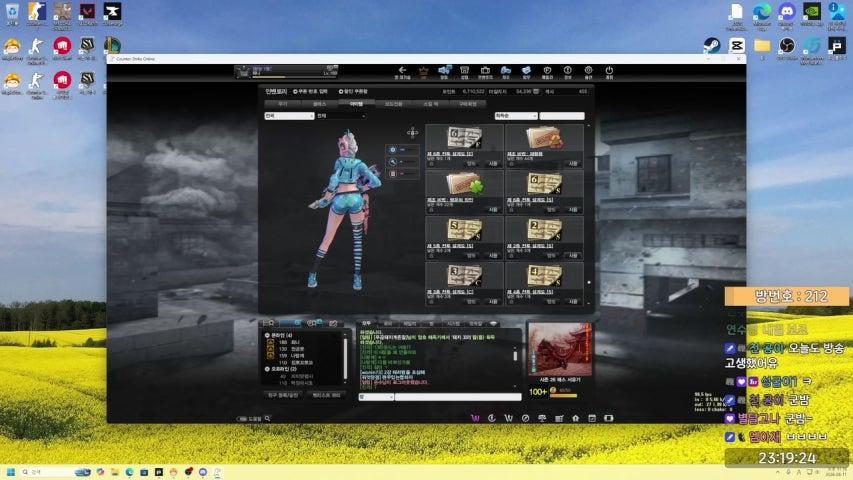853x480 pixels.
Task: Click the exclamation info icon in top bar
Action: tap(567, 70)
